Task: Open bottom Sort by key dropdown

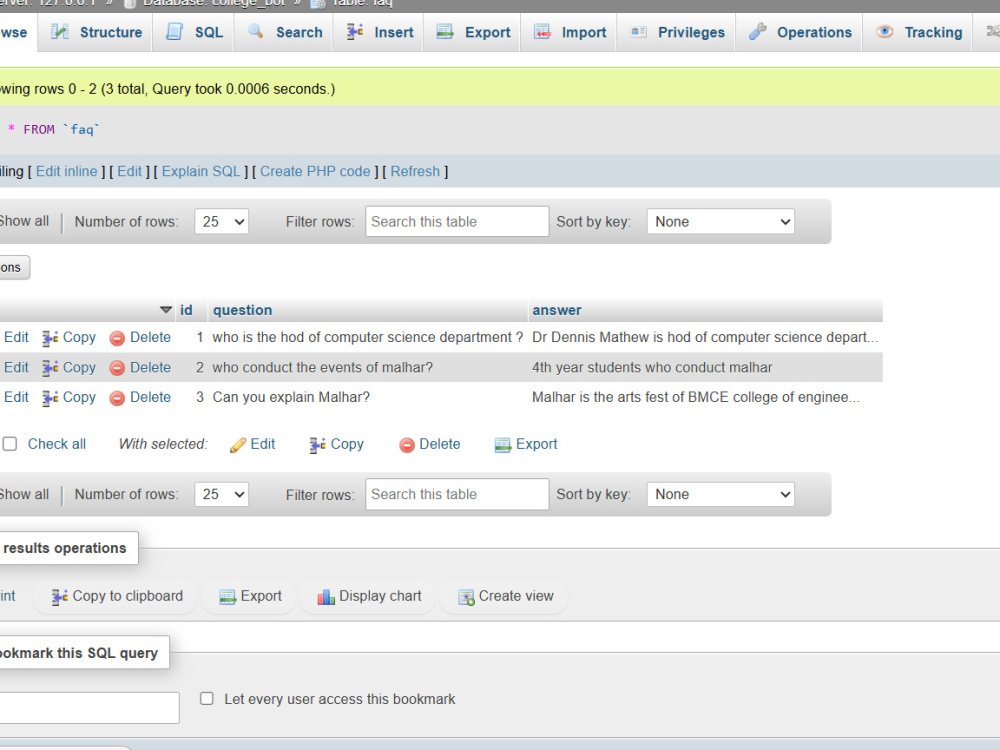Action: click(721, 494)
